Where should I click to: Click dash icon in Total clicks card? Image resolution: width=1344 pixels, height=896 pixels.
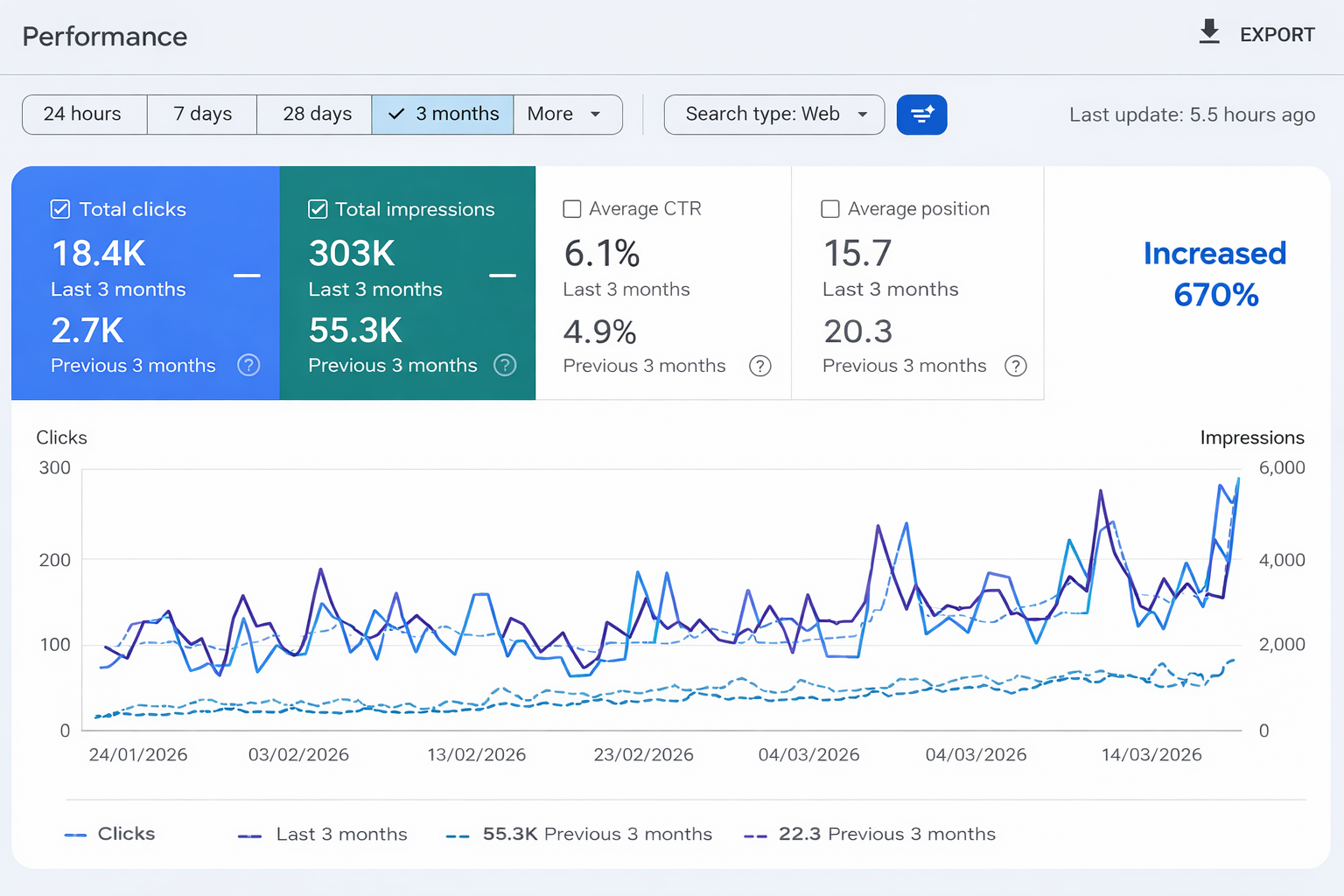pos(247,276)
